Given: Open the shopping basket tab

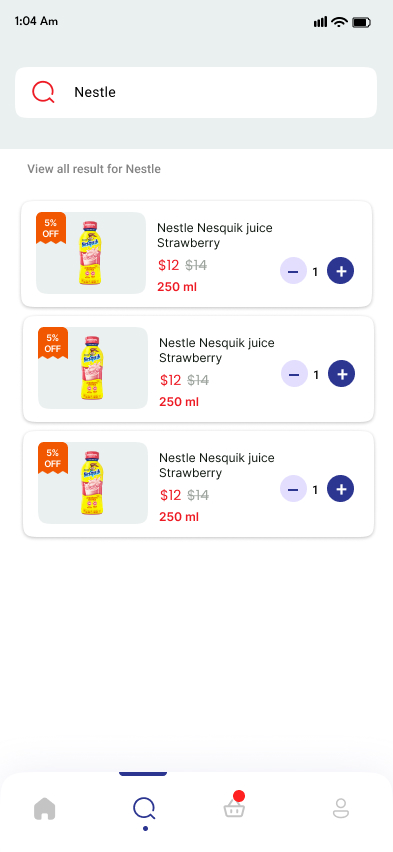Looking at the screenshot, I should pyautogui.click(x=234, y=807).
